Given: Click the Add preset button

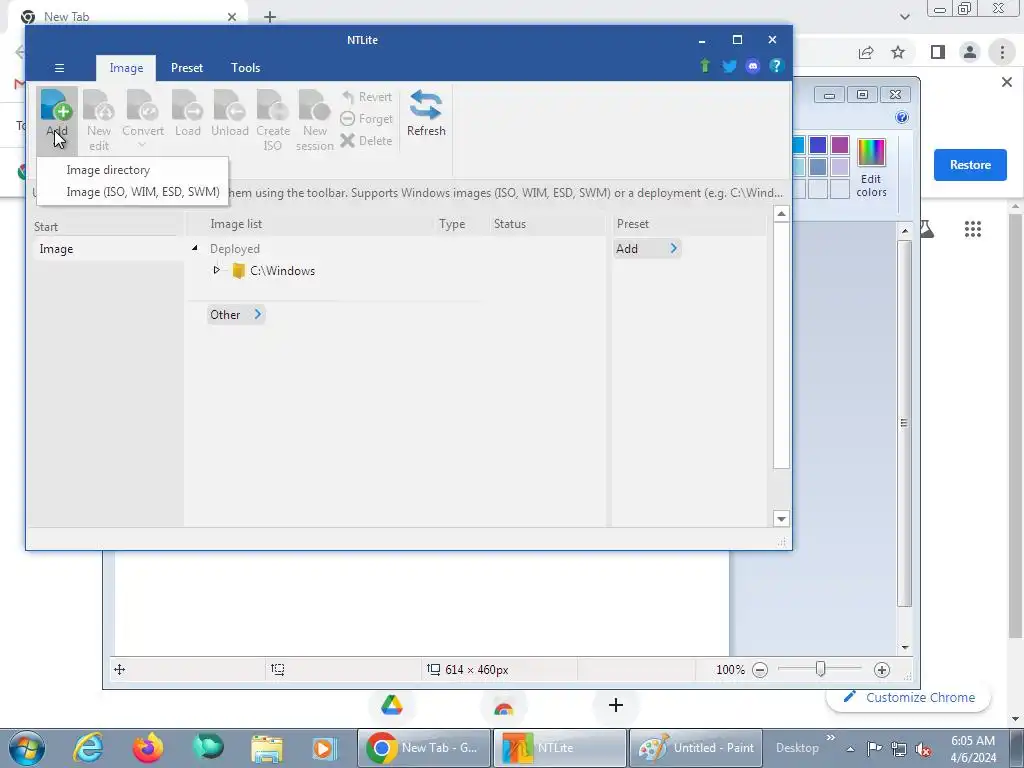Looking at the screenshot, I should coord(647,249).
